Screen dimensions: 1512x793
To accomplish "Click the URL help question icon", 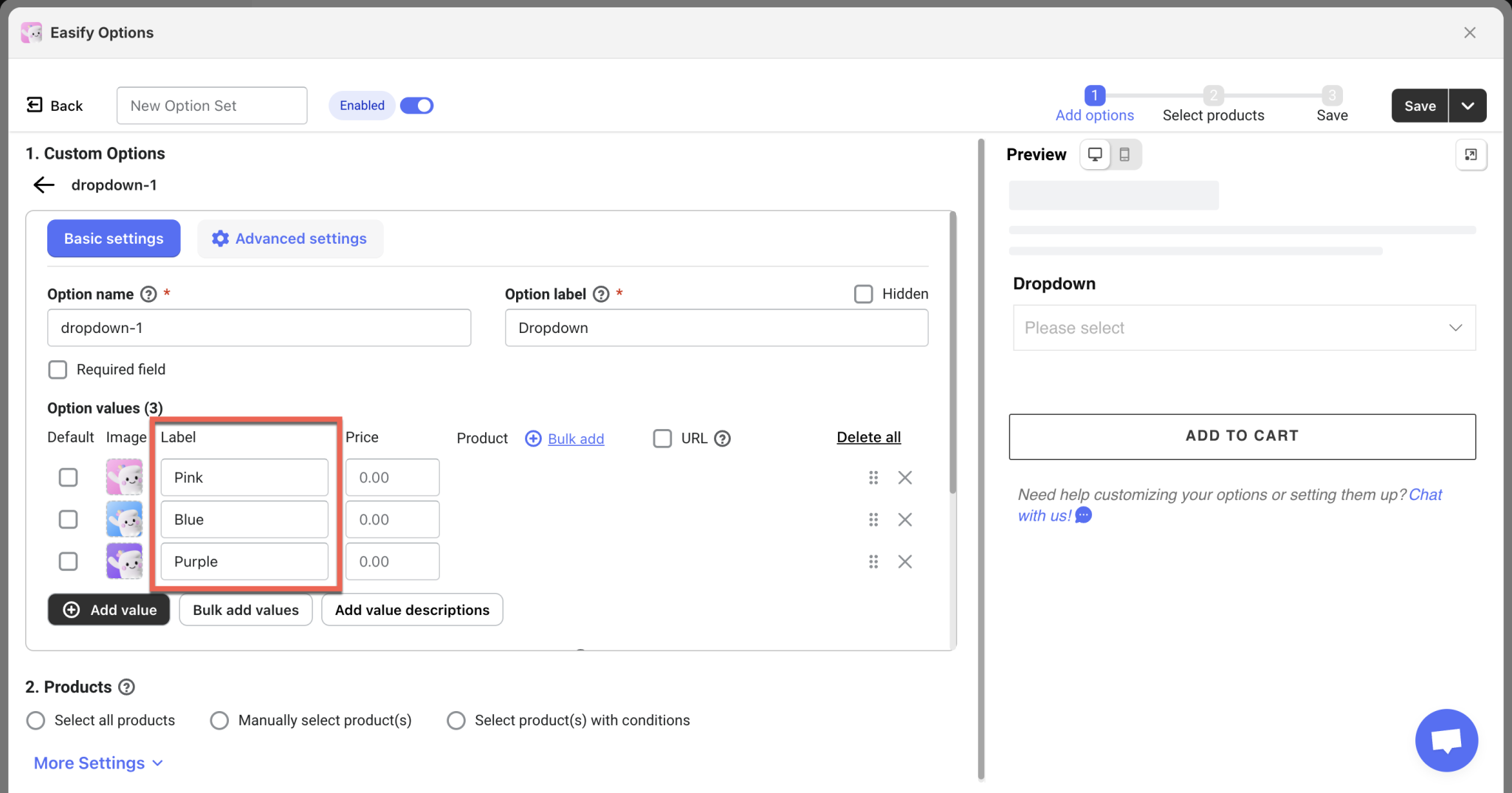I will tap(723, 439).
